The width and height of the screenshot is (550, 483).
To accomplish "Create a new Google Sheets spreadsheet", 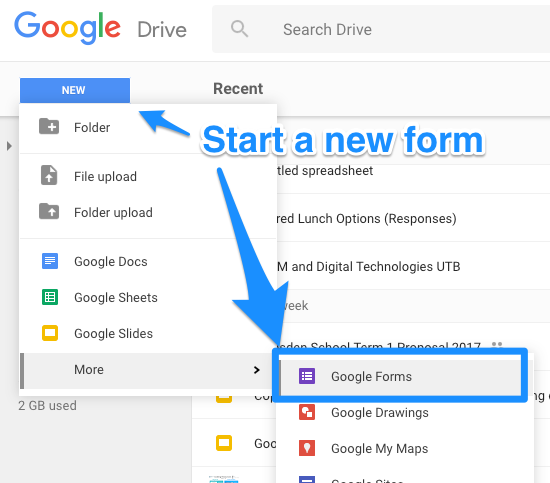I will (148, 298).
